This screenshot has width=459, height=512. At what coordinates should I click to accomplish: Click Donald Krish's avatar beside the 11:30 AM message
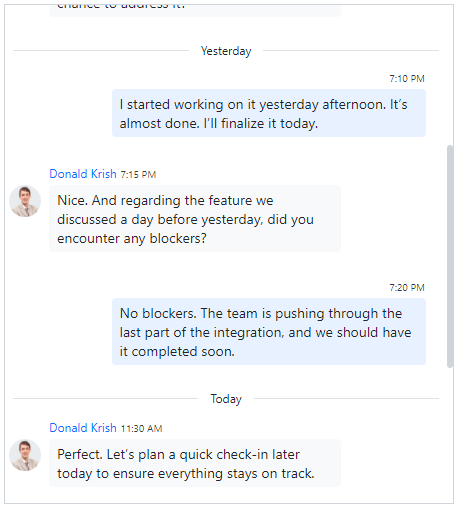coord(25,455)
